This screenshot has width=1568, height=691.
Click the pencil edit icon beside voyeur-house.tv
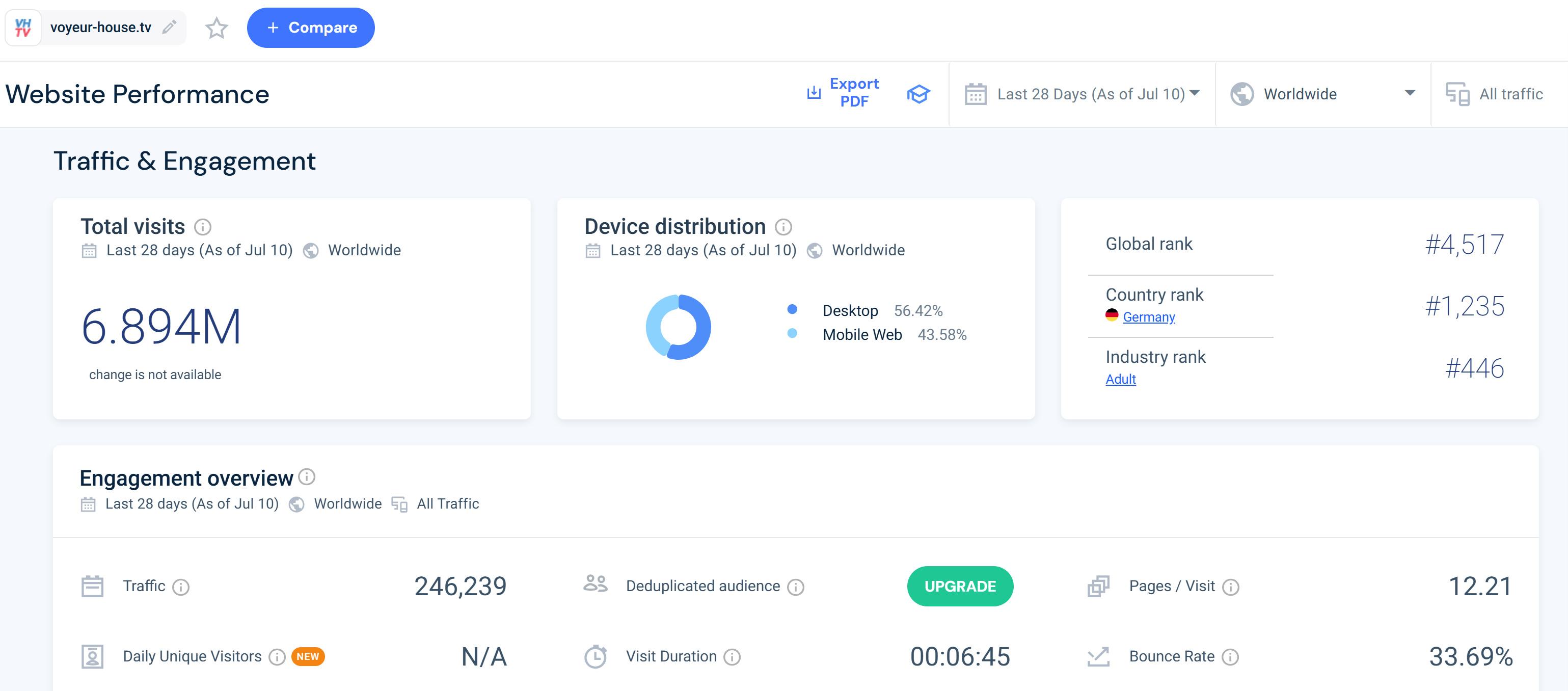(169, 27)
